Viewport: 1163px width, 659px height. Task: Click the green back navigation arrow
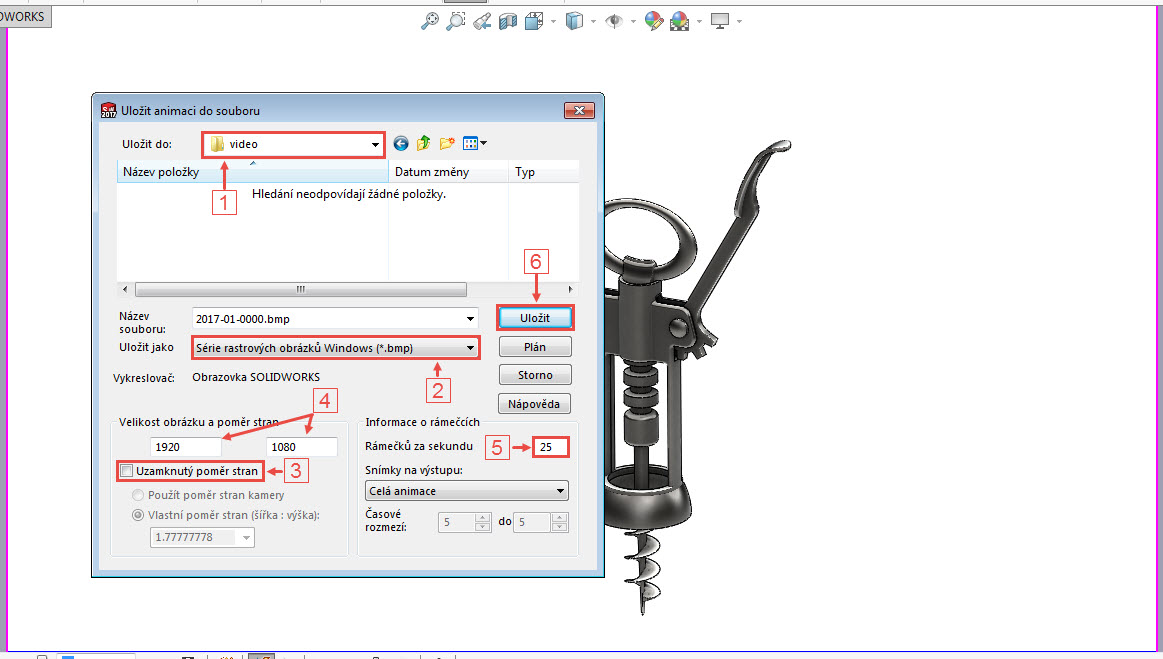pyautogui.click(x=400, y=143)
